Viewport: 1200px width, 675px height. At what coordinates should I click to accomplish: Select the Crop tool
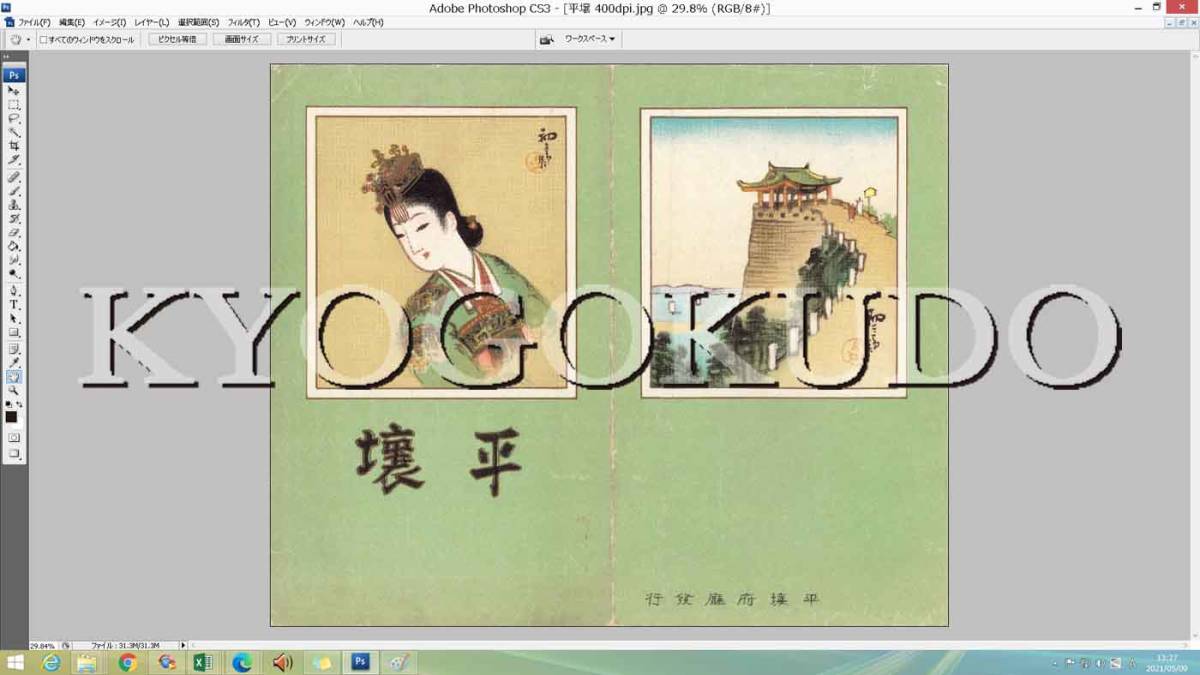click(x=14, y=146)
